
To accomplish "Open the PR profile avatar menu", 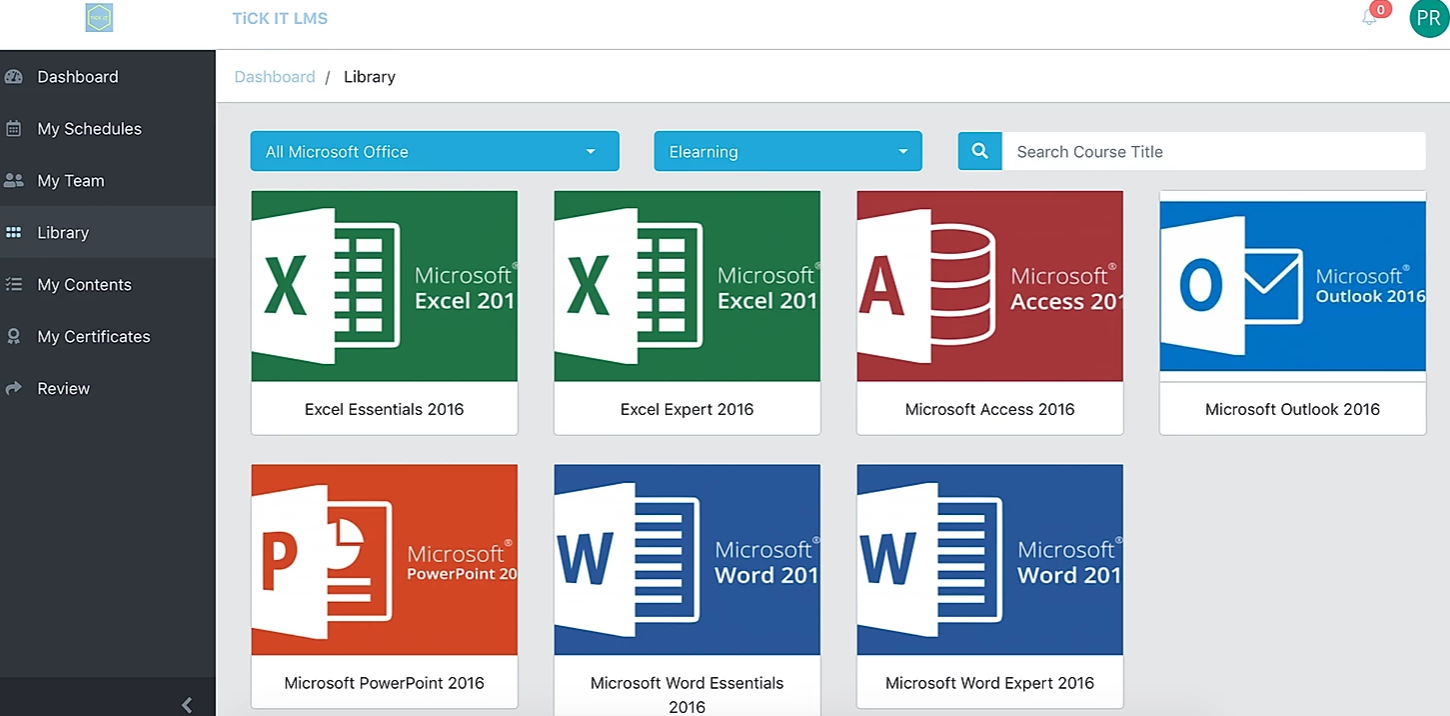I will click(x=1427, y=18).
